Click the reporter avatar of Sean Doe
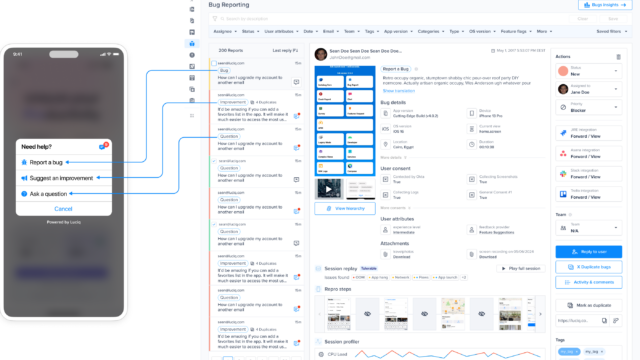The height and width of the screenshot is (360, 640). [x=321, y=54]
